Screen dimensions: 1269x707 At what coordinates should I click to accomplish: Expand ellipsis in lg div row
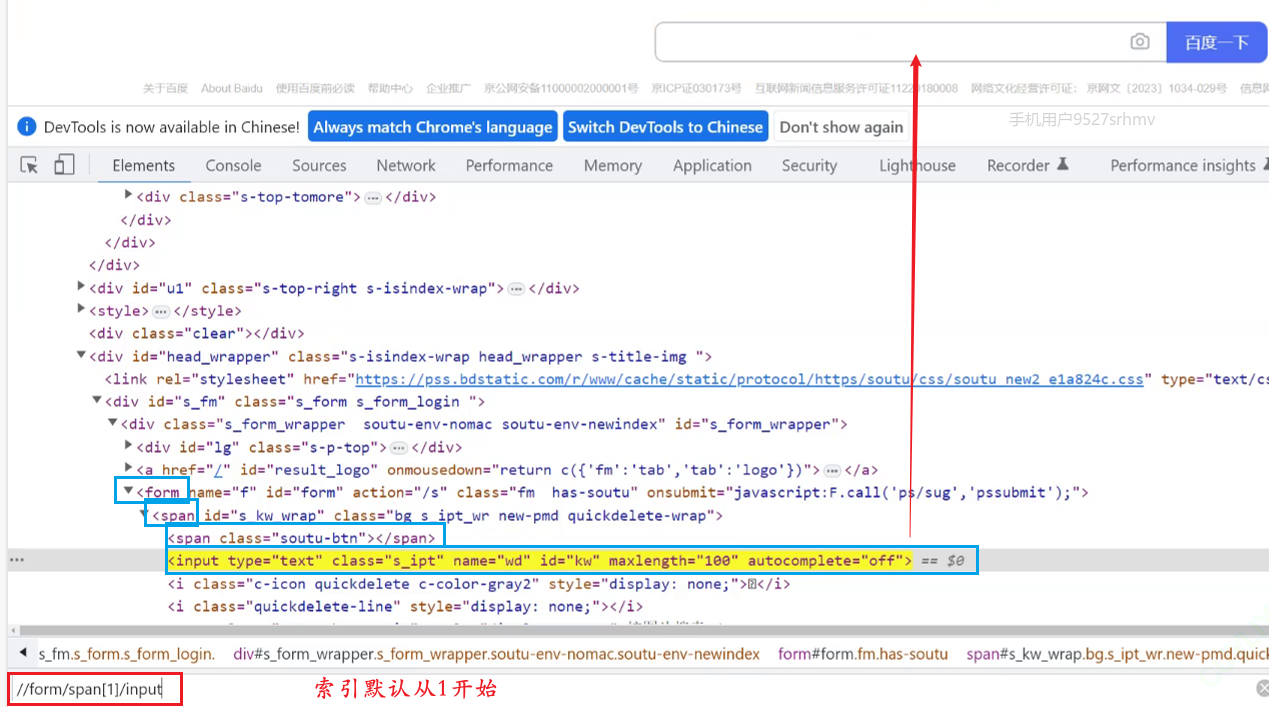click(x=398, y=448)
